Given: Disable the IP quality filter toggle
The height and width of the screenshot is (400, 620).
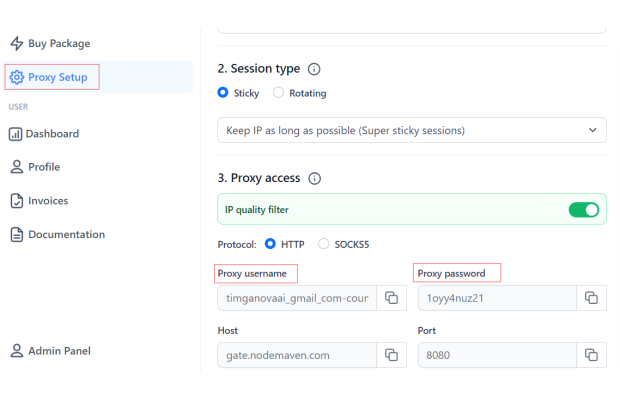Looking at the screenshot, I should 583,210.
